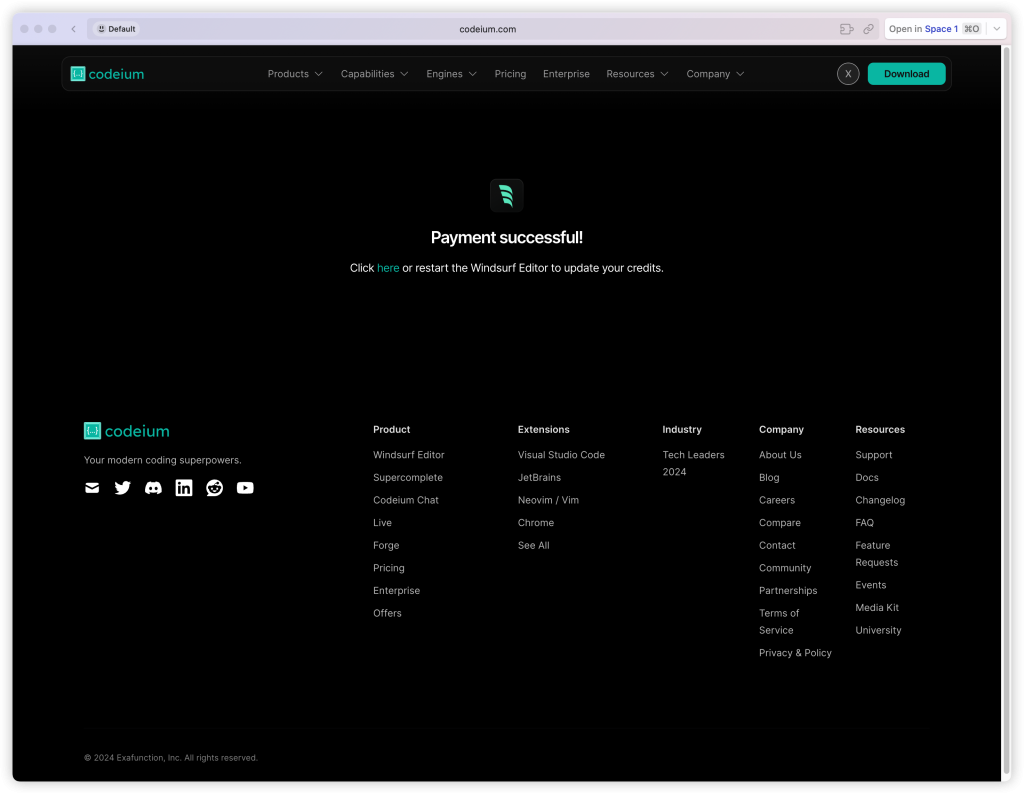Open the Windsurf Editor footer link
This screenshot has height=794, width=1024.
tap(408, 455)
